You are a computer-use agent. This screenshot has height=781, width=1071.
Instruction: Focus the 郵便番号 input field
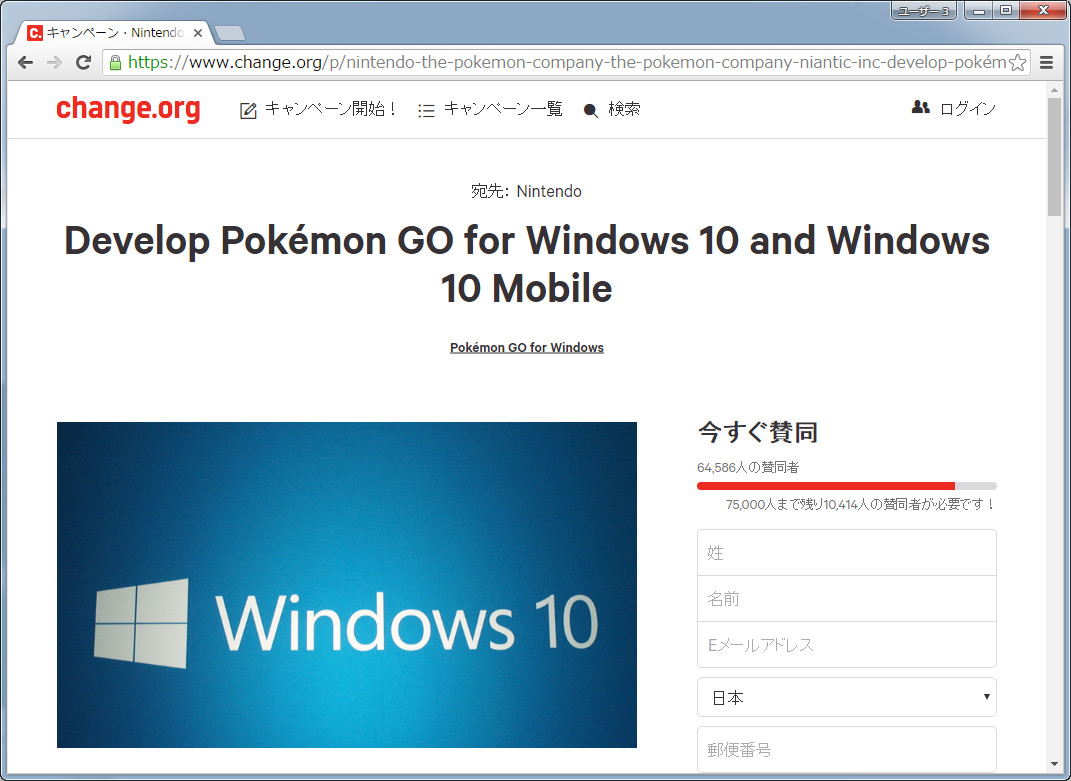click(x=846, y=750)
